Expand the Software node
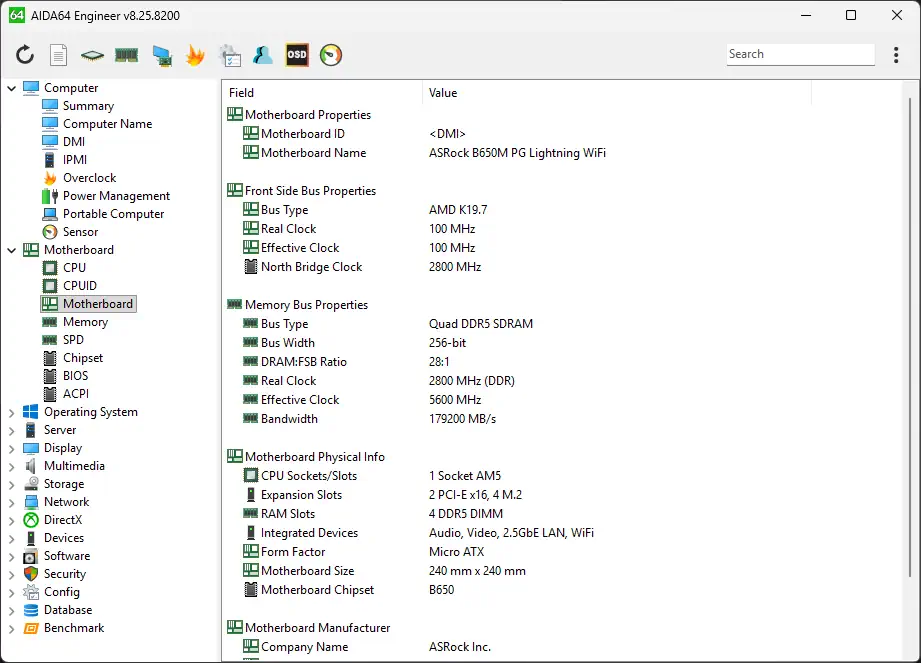 pos(11,557)
